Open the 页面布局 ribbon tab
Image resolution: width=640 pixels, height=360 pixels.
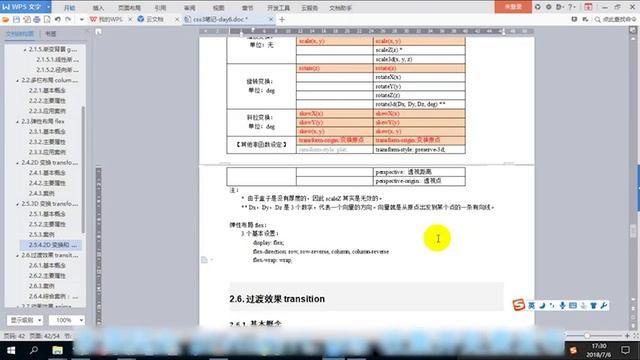point(129,8)
